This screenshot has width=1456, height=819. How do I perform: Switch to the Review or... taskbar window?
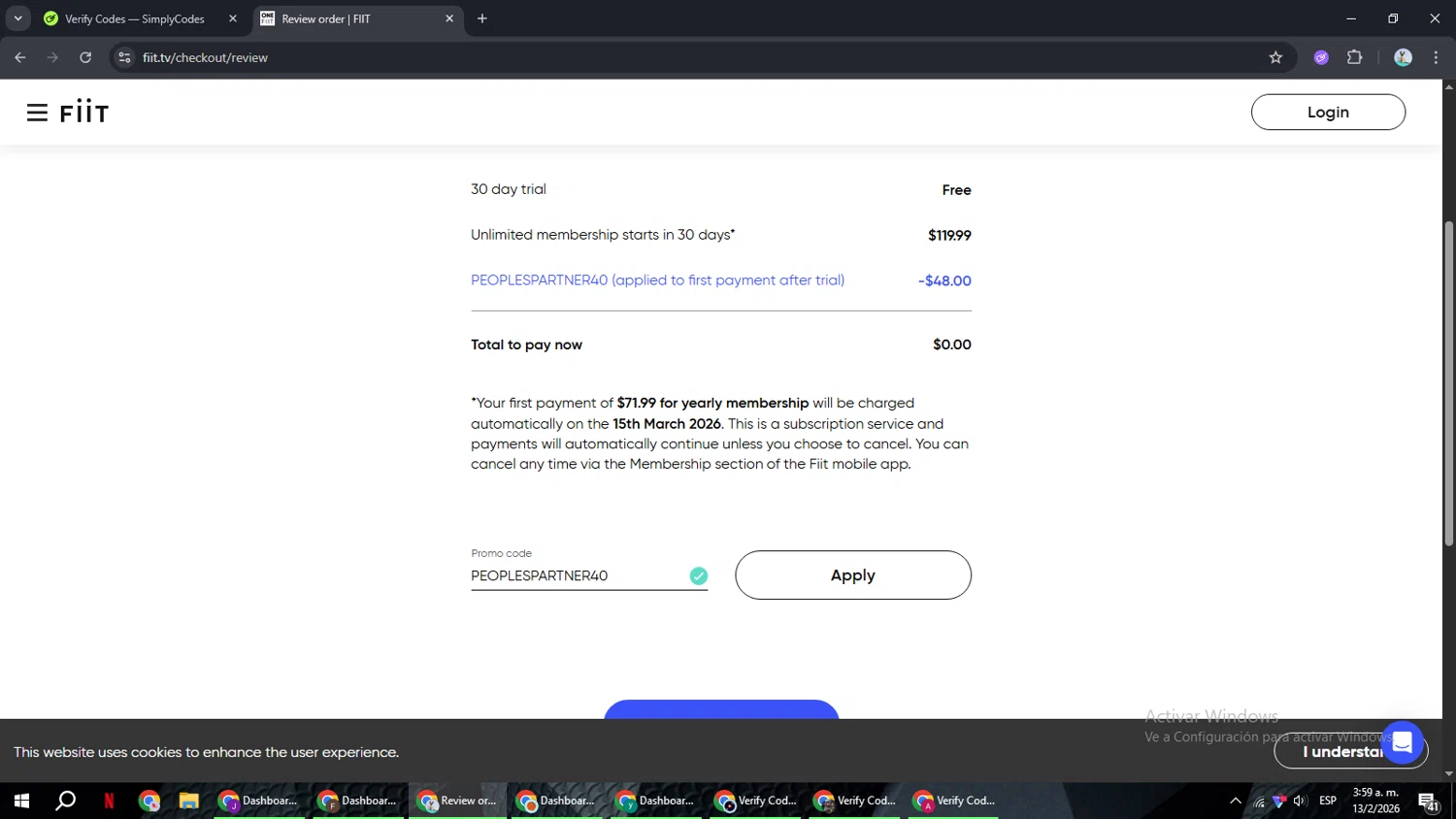(457, 801)
